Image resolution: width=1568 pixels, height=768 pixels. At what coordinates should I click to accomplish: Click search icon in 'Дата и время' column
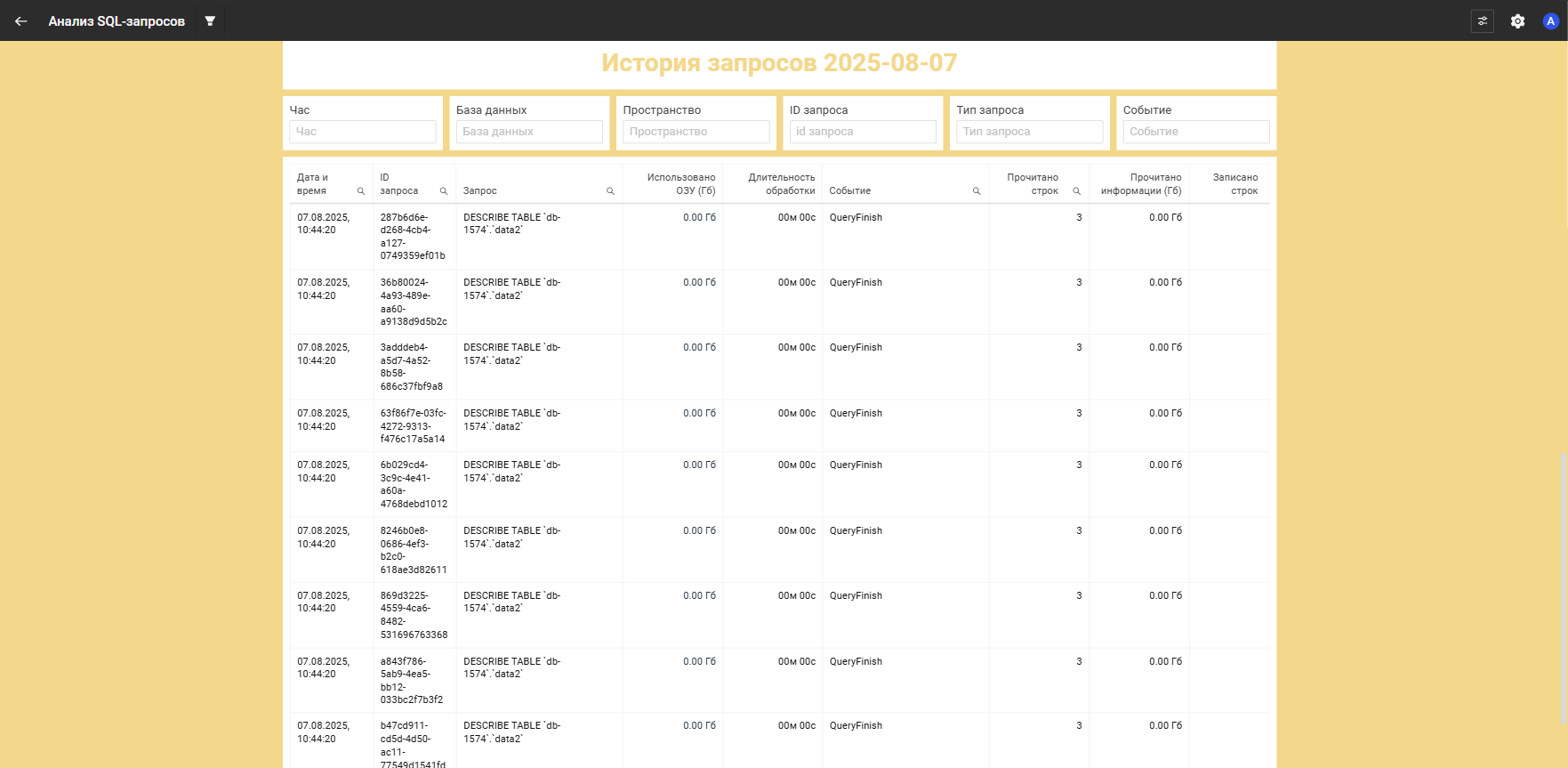coord(361,191)
